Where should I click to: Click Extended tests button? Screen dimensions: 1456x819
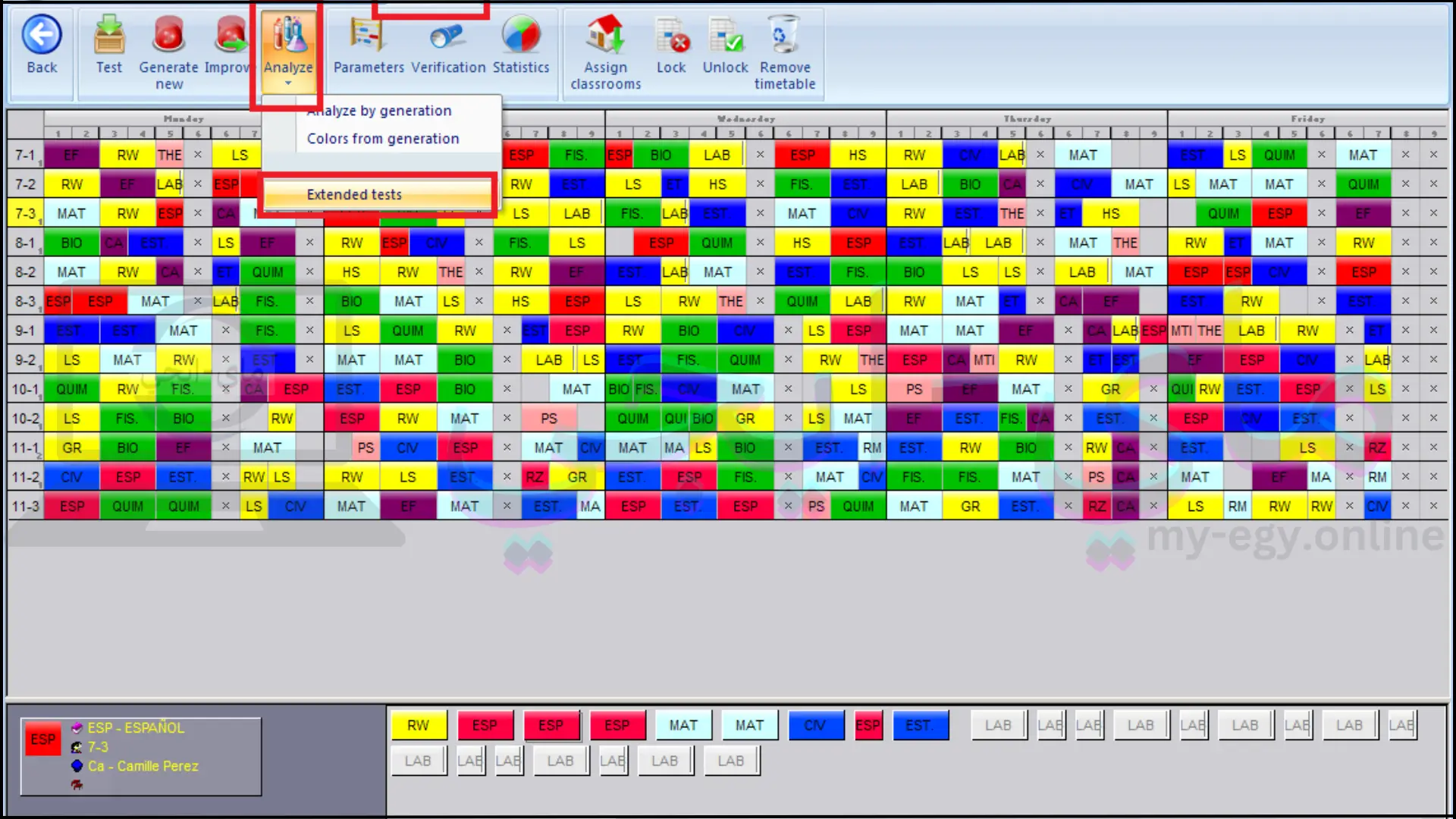[x=354, y=194]
